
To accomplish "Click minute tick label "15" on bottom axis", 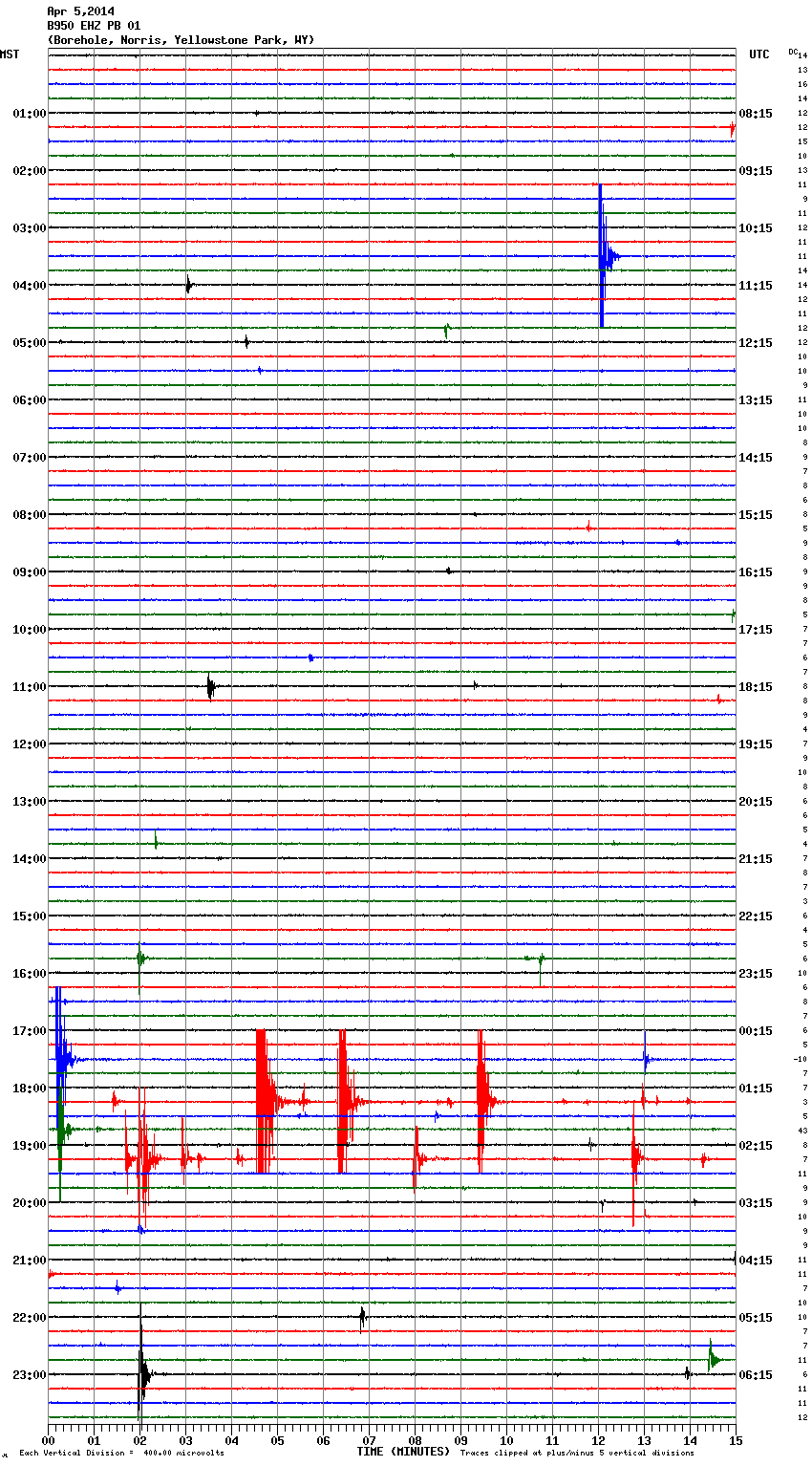I will click(736, 1440).
